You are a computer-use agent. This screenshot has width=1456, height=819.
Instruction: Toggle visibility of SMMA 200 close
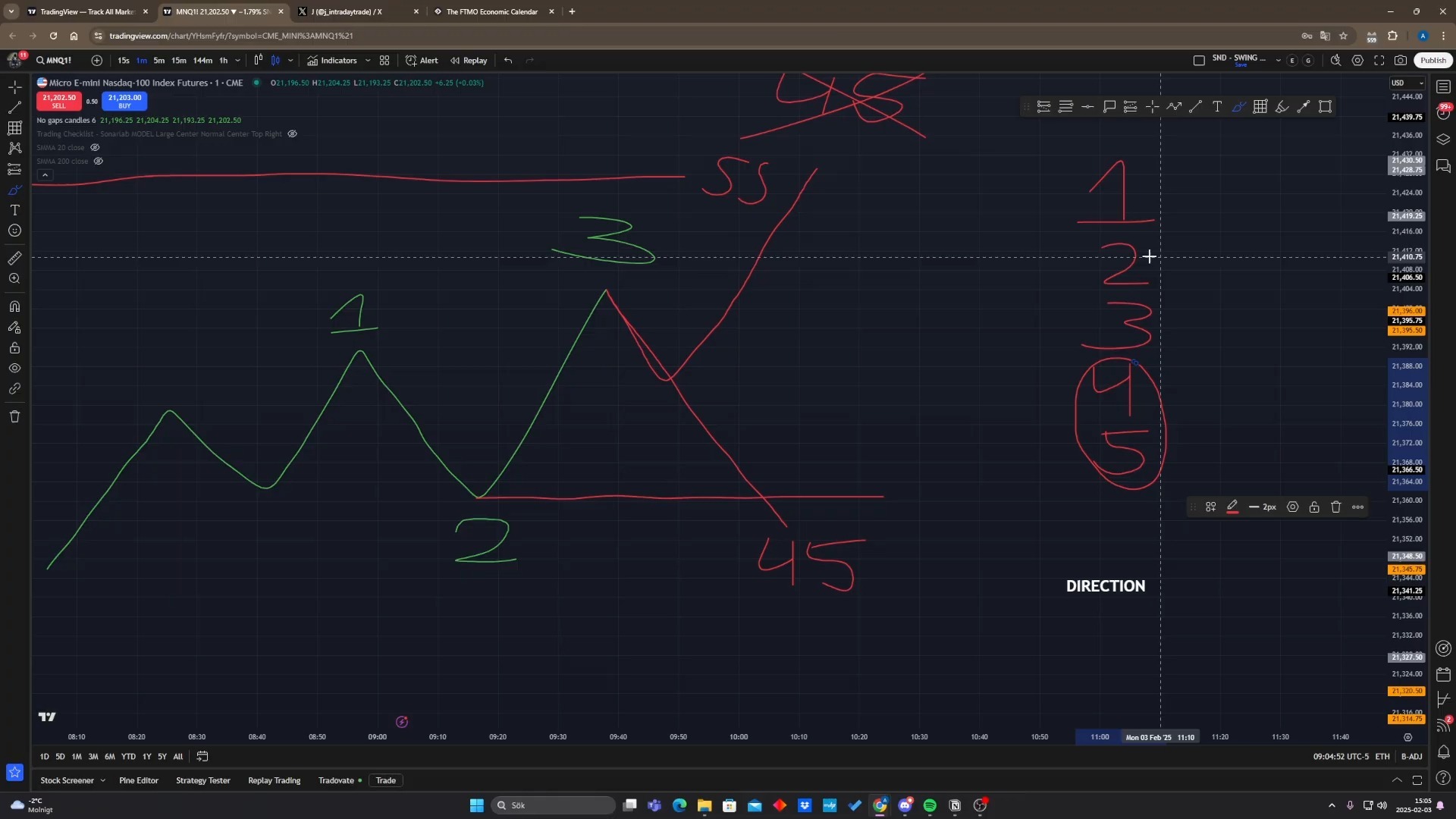click(98, 162)
